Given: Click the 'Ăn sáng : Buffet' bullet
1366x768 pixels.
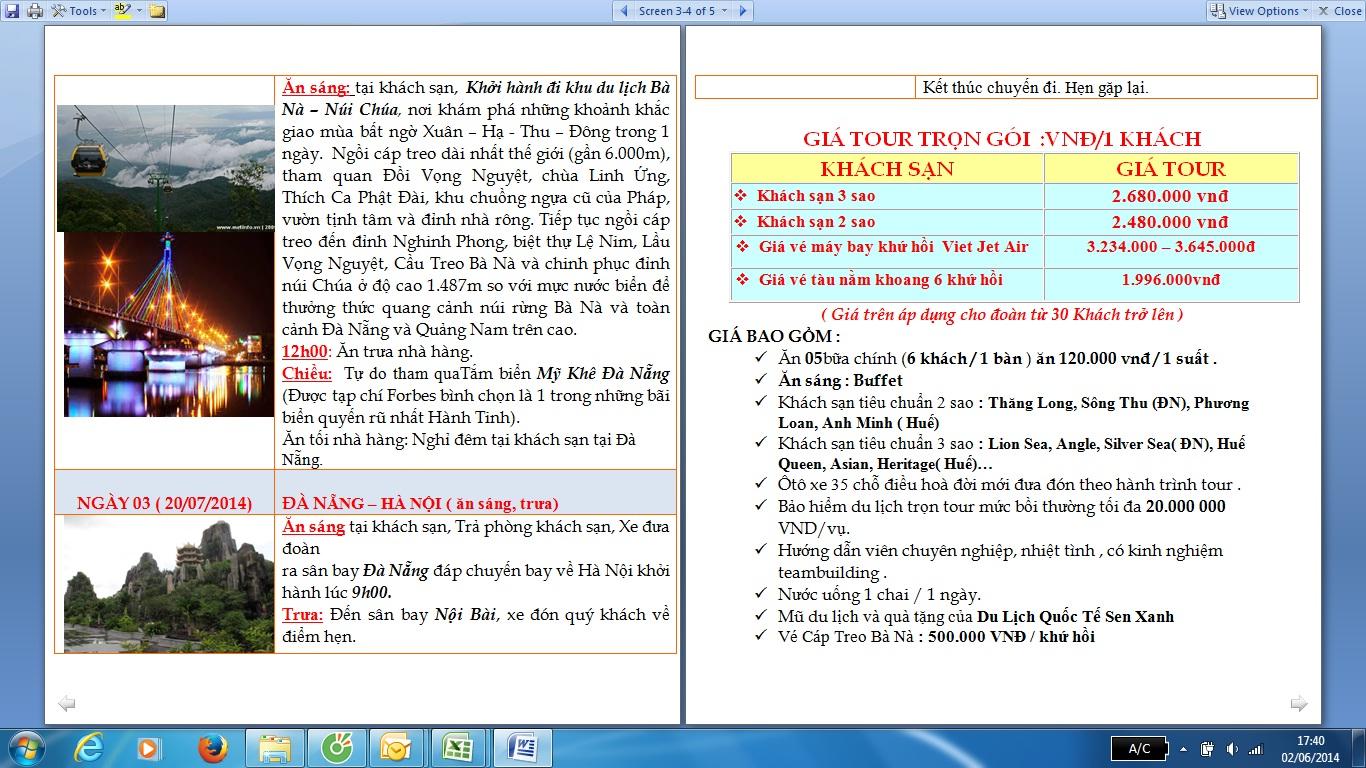Looking at the screenshot, I should 840,380.
